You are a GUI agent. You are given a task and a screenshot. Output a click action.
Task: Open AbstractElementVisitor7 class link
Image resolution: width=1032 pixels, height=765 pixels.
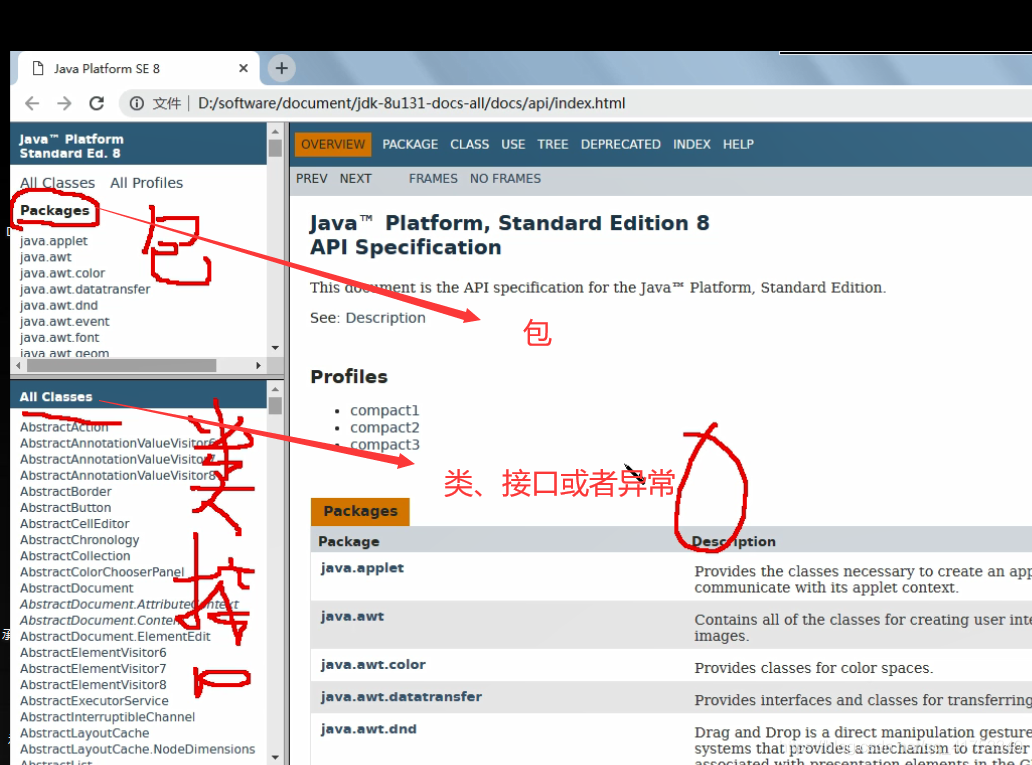[x=93, y=669]
